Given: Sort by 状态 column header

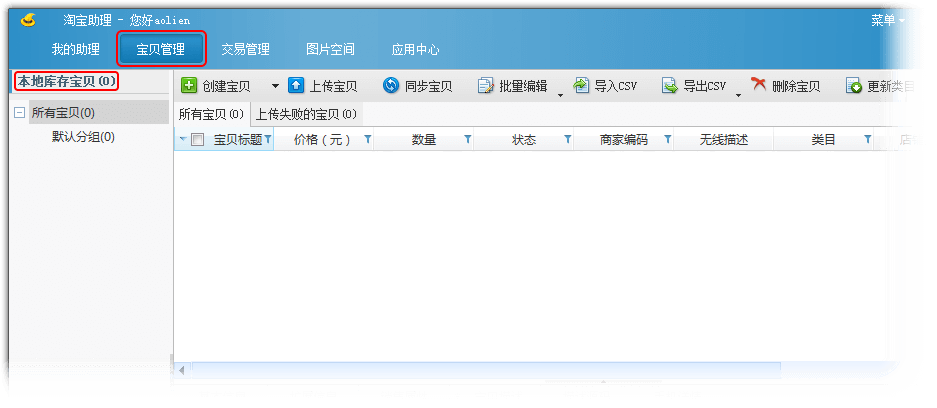Looking at the screenshot, I should click(x=523, y=140).
